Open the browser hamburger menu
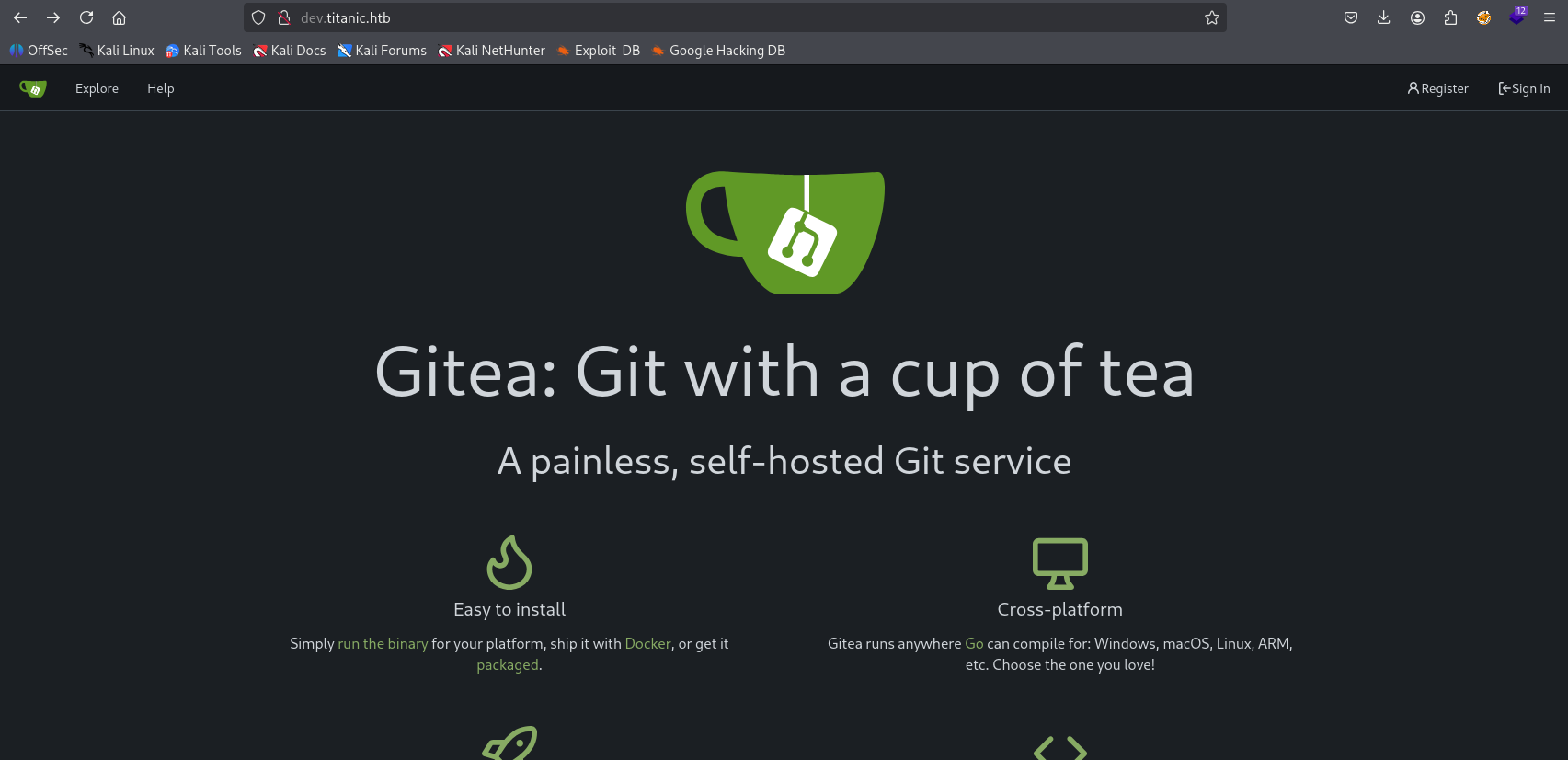 pos(1550,17)
